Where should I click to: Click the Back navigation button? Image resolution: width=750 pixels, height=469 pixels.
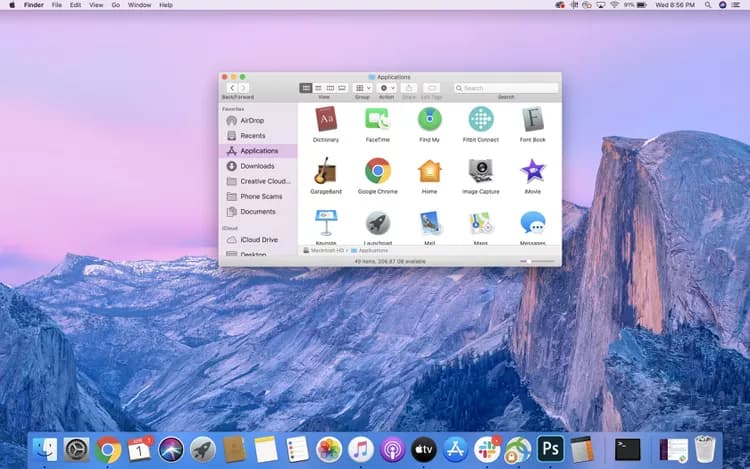tap(232, 88)
